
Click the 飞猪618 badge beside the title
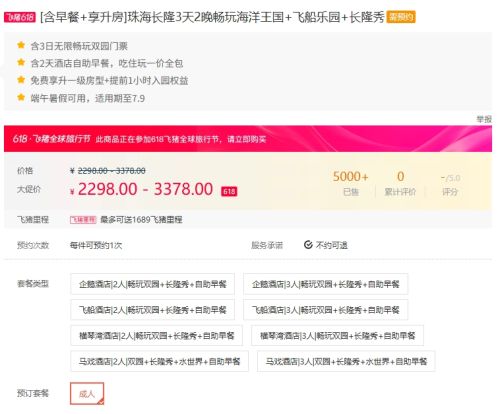(x=20, y=17)
